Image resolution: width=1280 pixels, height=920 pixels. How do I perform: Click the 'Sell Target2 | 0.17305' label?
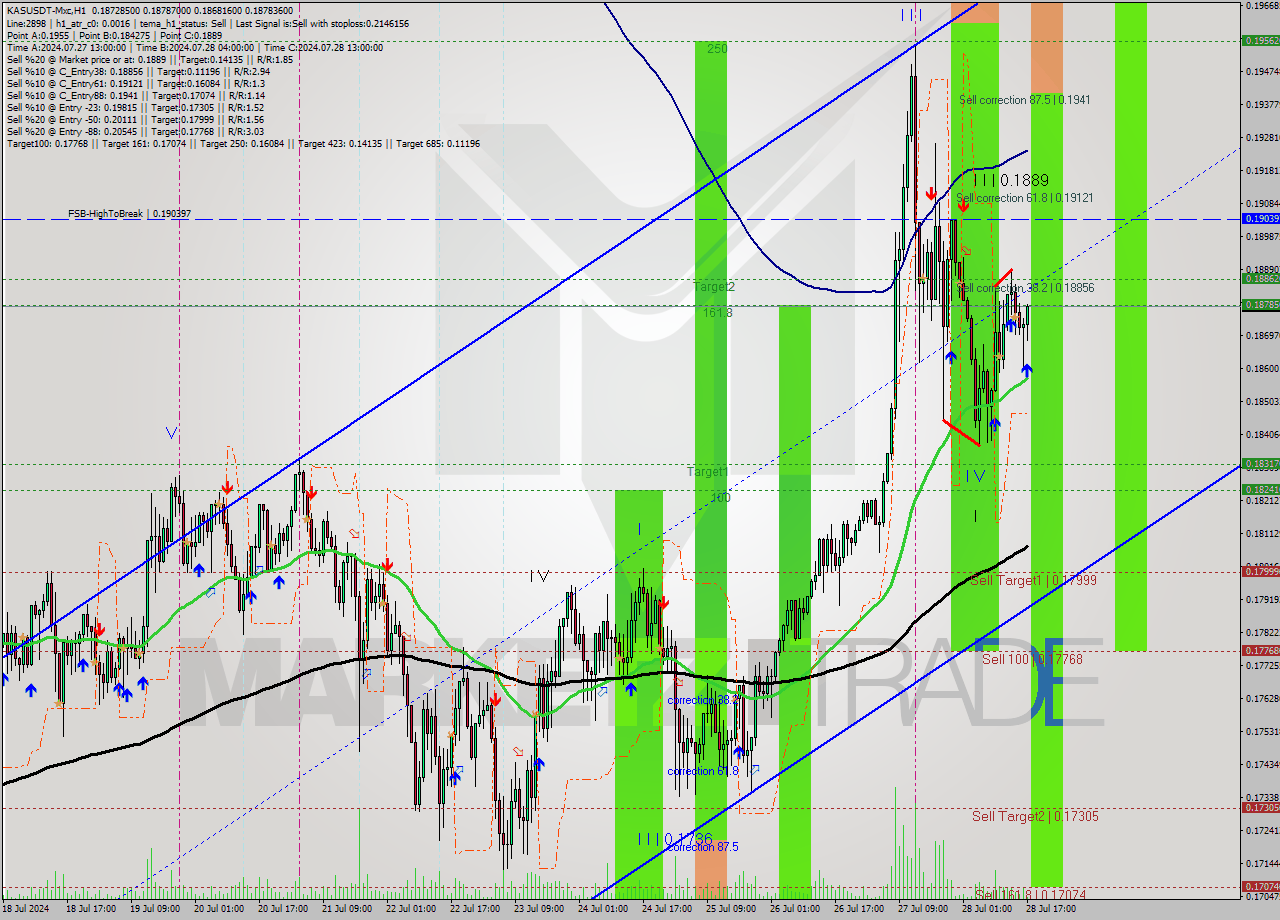[x=1035, y=817]
